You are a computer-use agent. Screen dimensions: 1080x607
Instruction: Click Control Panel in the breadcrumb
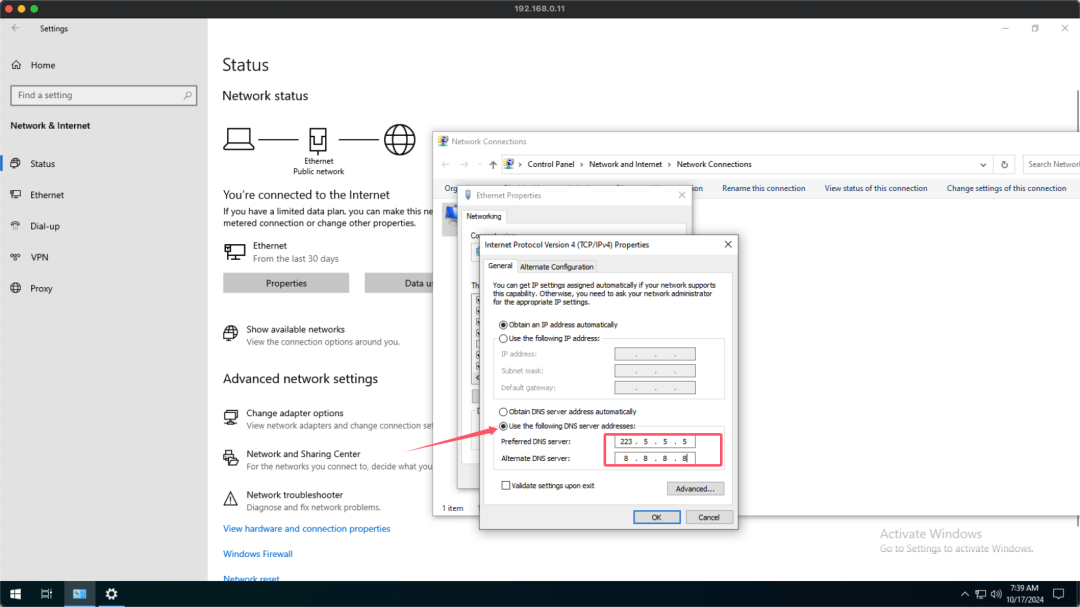click(x=550, y=165)
